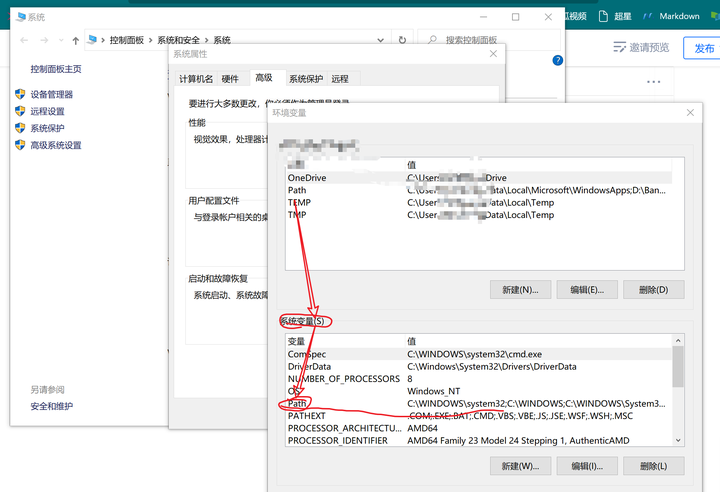
Task: Close the 环境变量 dialog
Action: pos(690,113)
